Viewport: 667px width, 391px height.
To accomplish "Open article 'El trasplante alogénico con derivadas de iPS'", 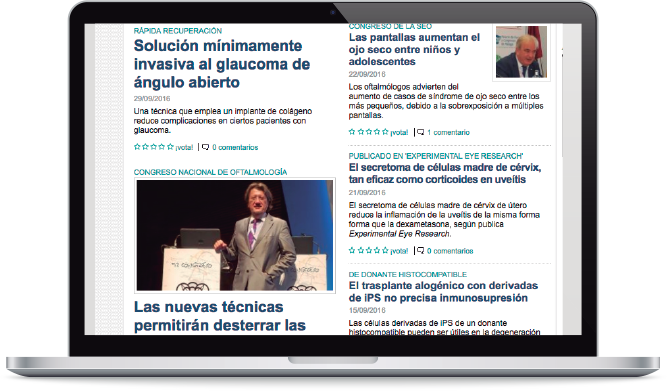I will [x=443, y=291].
